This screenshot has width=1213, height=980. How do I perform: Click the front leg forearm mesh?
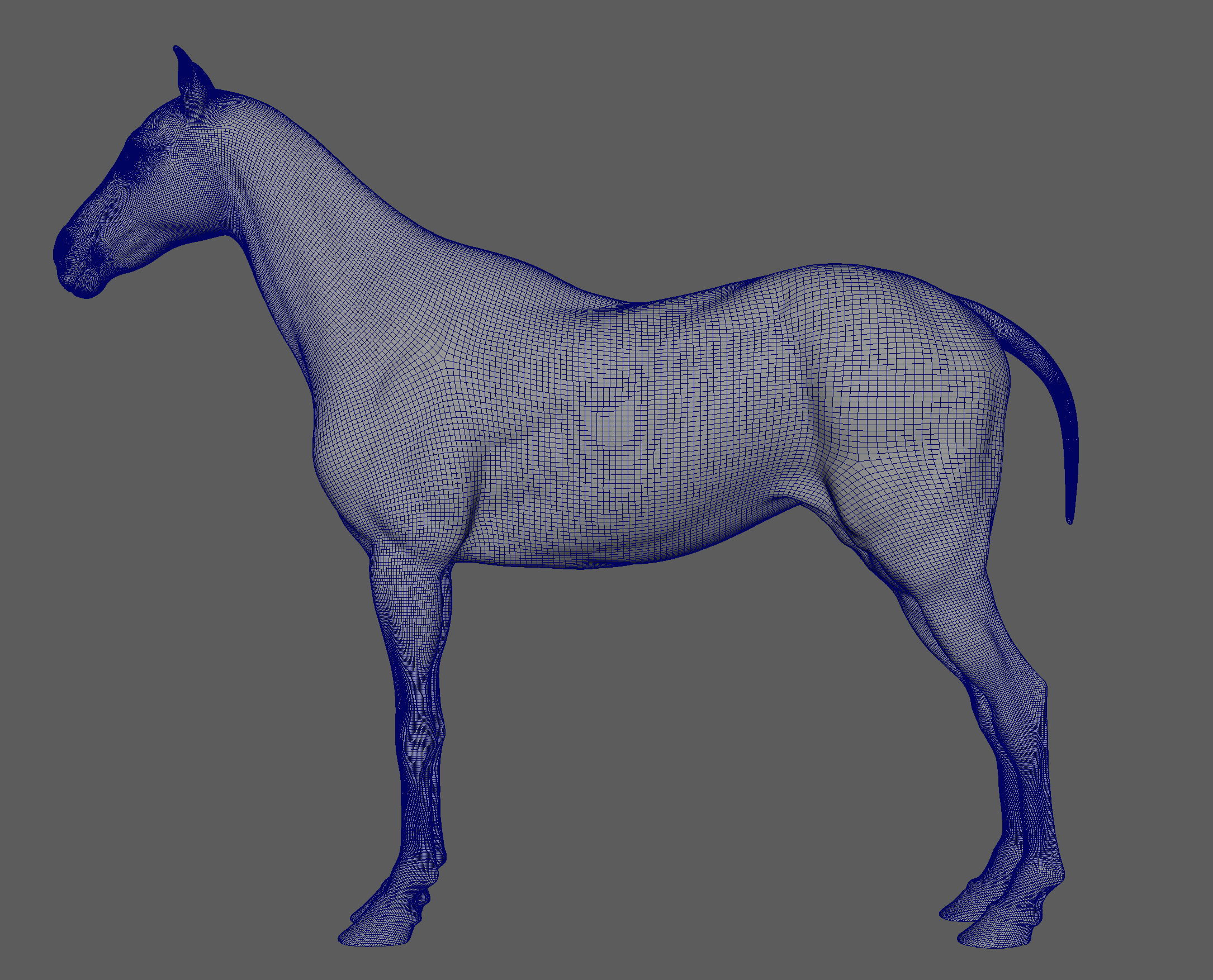[415, 621]
